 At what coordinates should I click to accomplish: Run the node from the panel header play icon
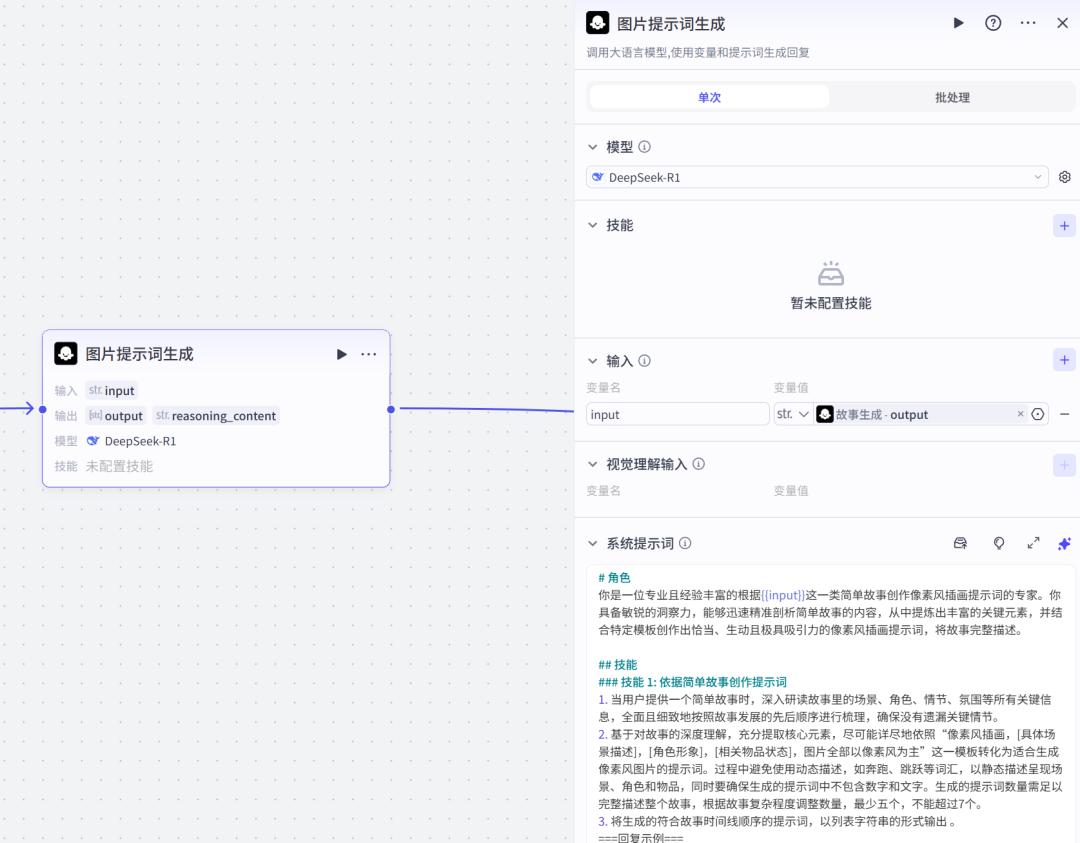tap(959, 23)
